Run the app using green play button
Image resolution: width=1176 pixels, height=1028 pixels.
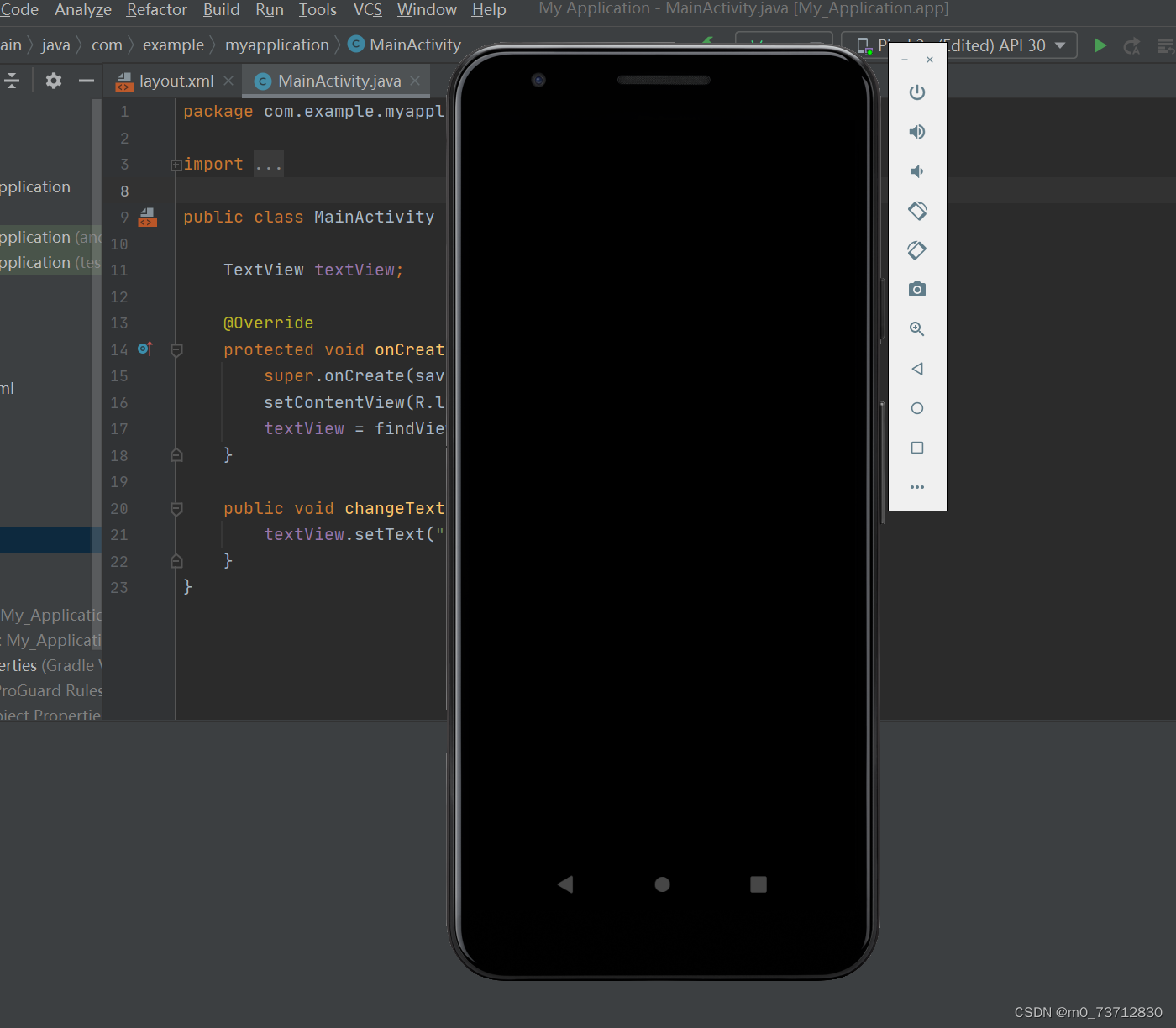point(1100,45)
